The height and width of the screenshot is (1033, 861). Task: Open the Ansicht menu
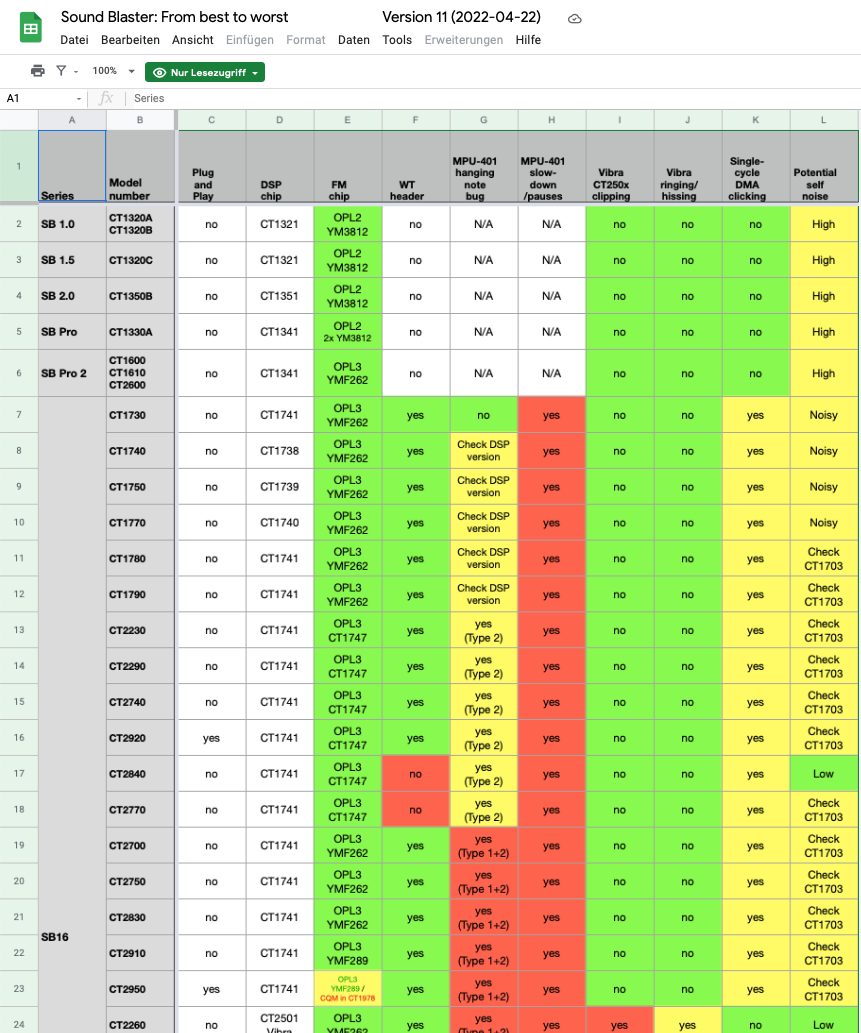pos(192,40)
